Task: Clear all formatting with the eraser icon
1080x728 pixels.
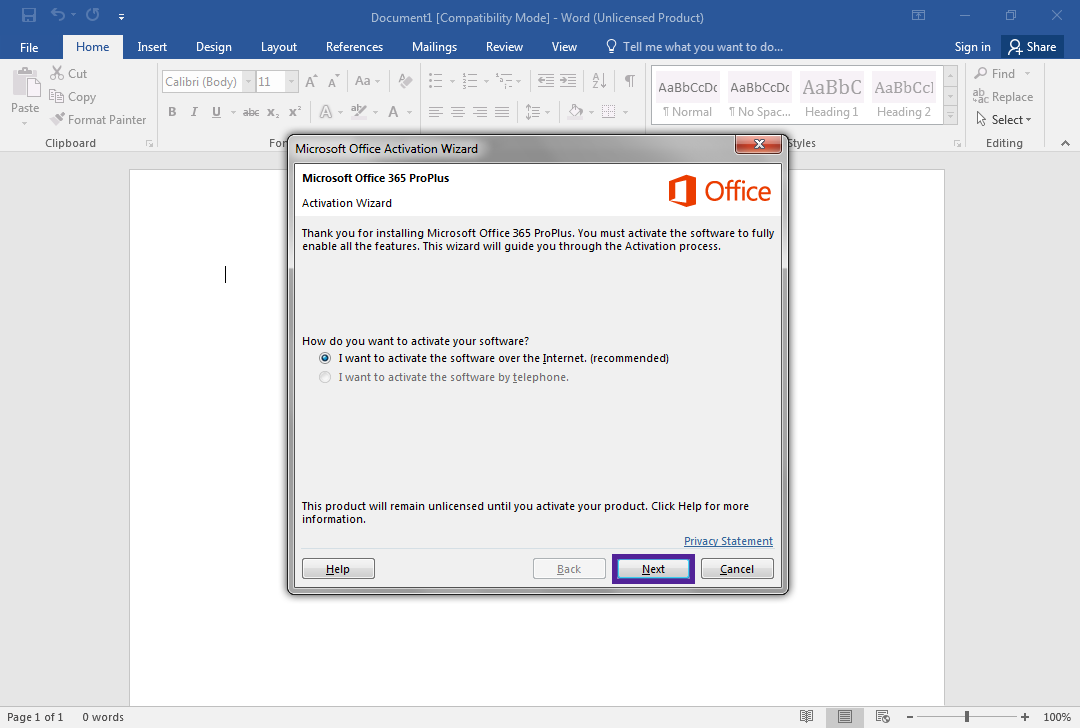Action: (x=405, y=81)
